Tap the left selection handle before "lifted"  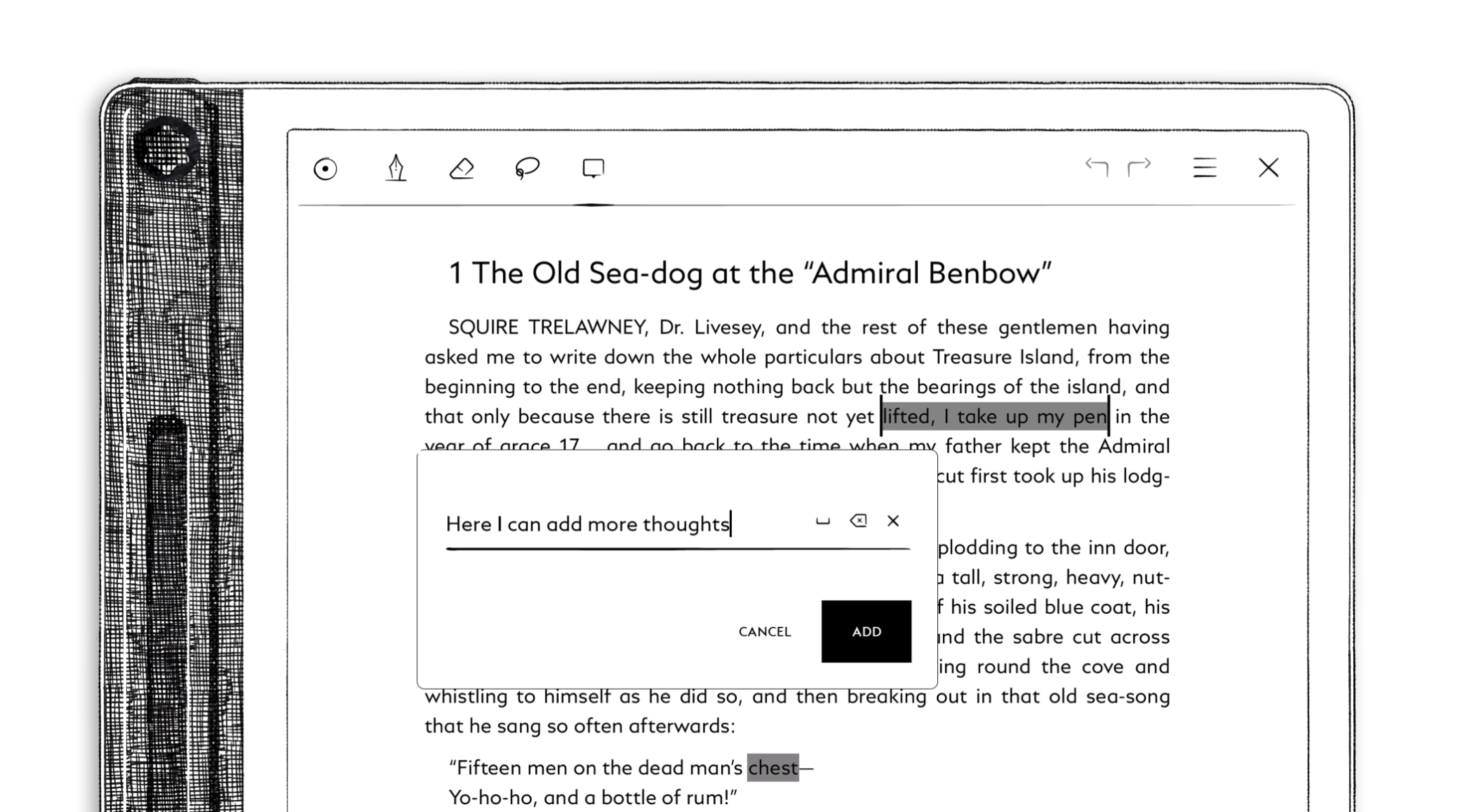pos(881,416)
